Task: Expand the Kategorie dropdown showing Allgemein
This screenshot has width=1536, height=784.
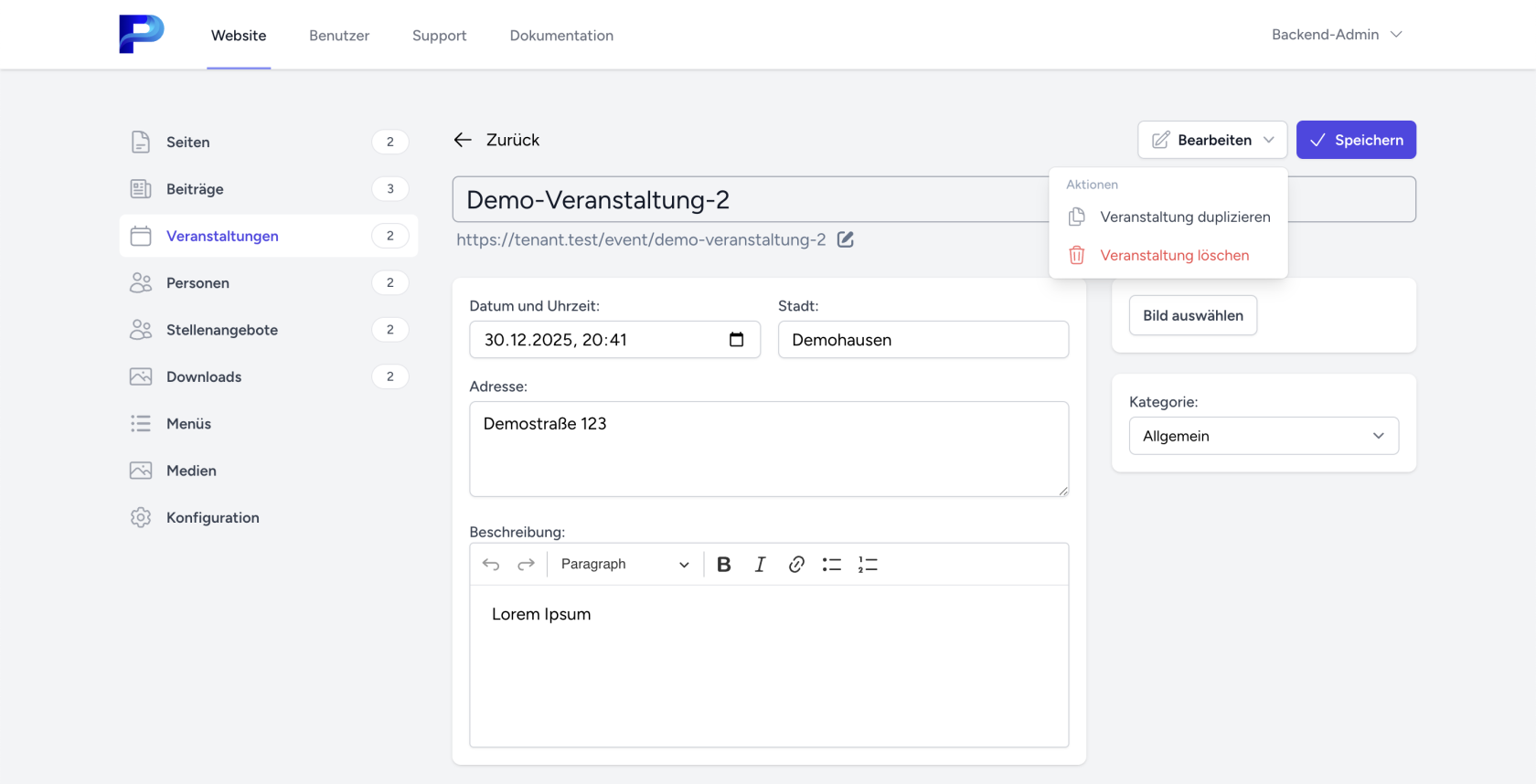Action: coord(1264,436)
